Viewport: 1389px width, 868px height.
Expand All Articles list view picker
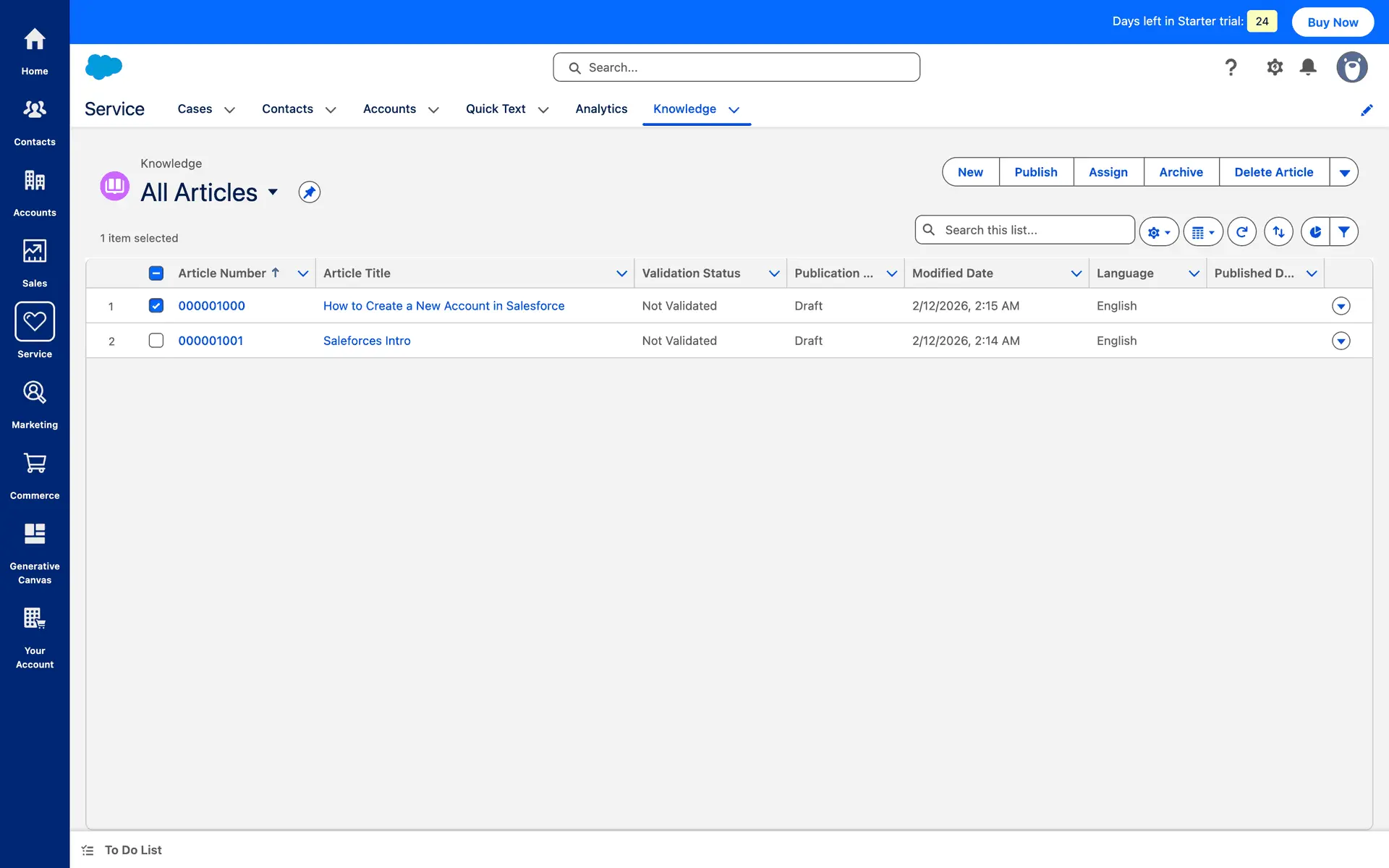pos(273,192)
